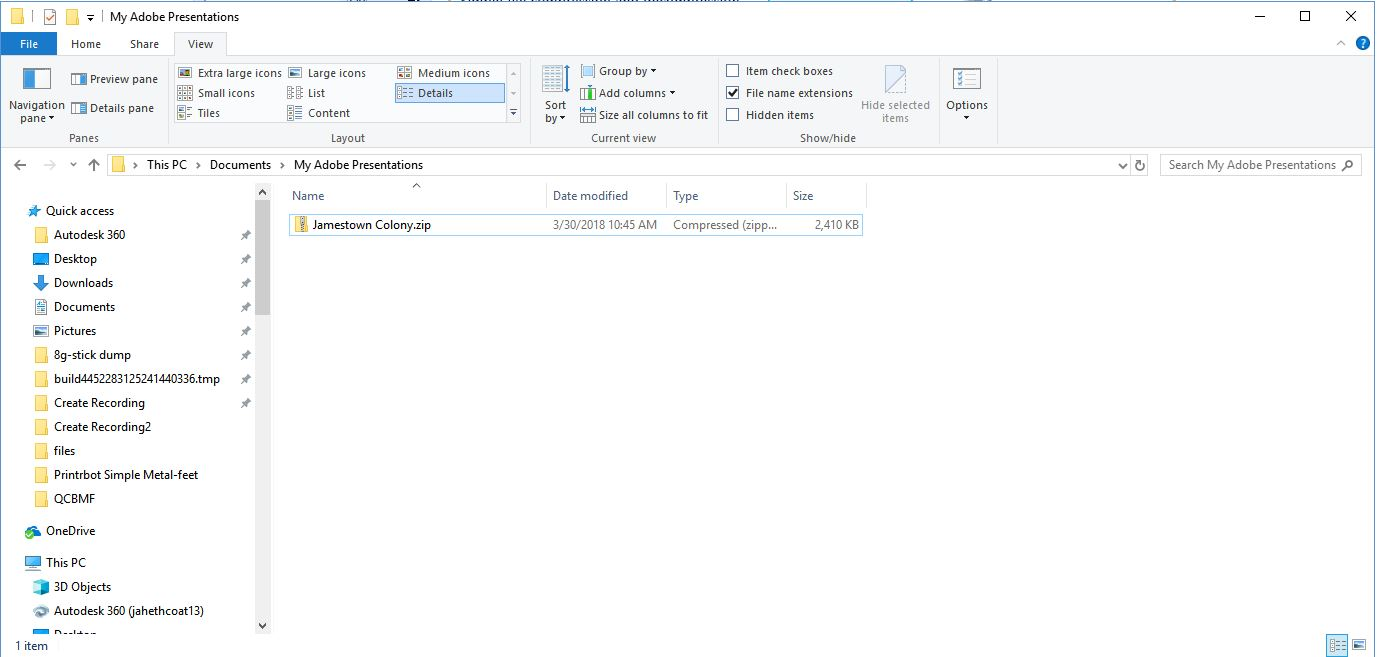The width and height of the screenshot is (1377, 657).
Task: Click the Hide selected items button
Action: tap(895, 95)
